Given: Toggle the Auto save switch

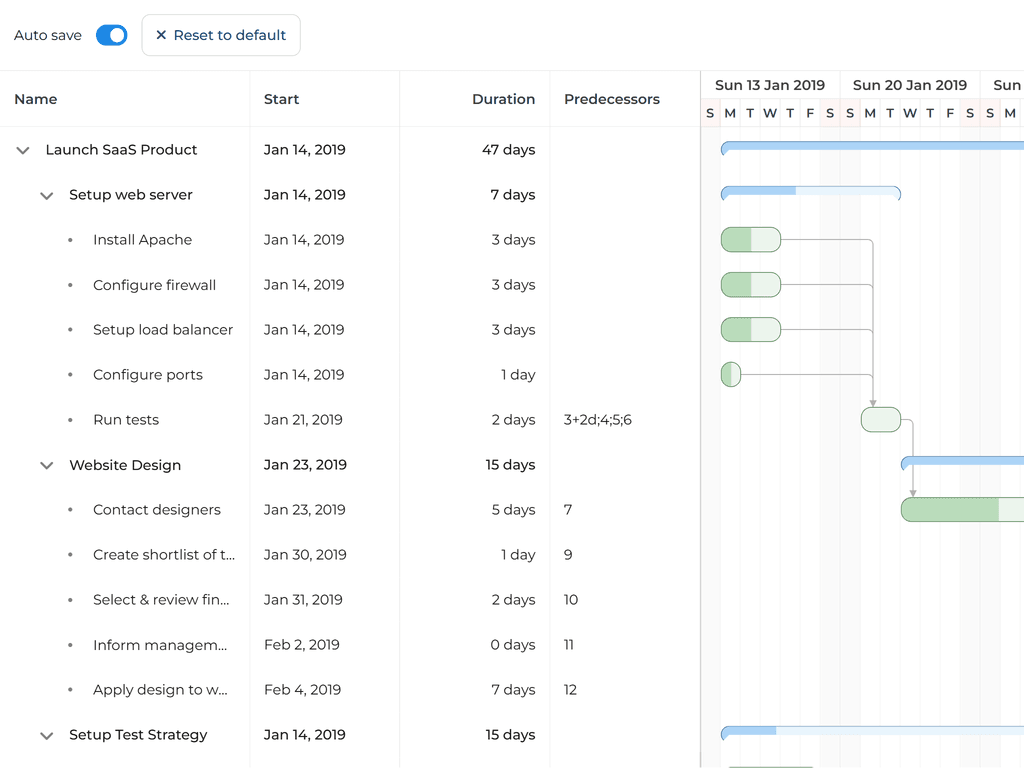Looking at the screenshot, I should coord(111,35).
